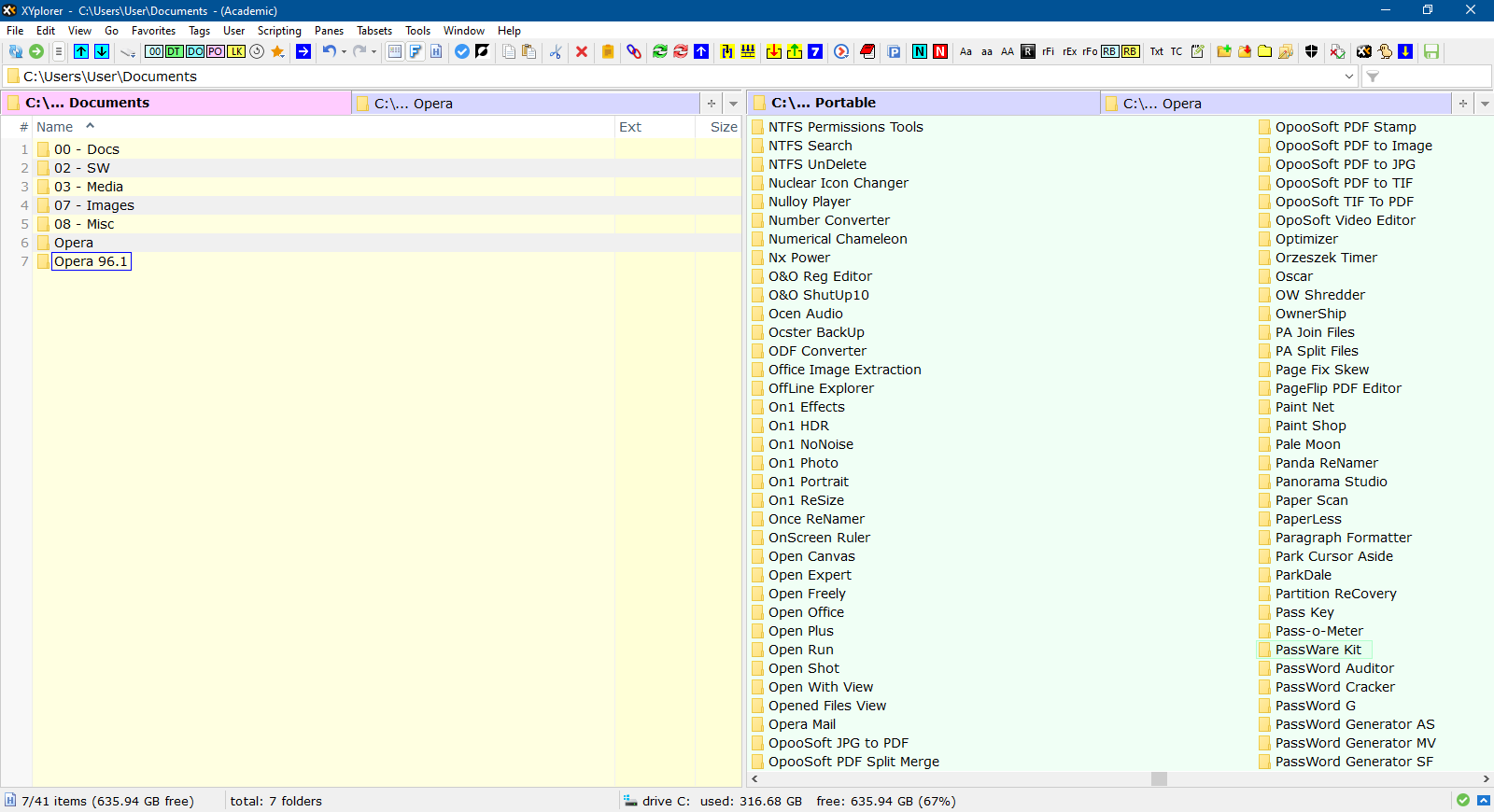Toggle the blue 'F' panel view button
Image resolution: width=1494 pixels, height=812 pixels.
click(x=416, y=51)
